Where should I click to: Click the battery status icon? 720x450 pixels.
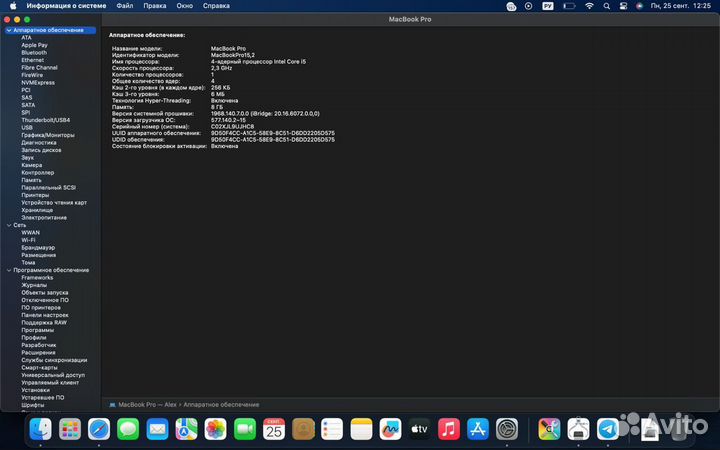point(569,6)
